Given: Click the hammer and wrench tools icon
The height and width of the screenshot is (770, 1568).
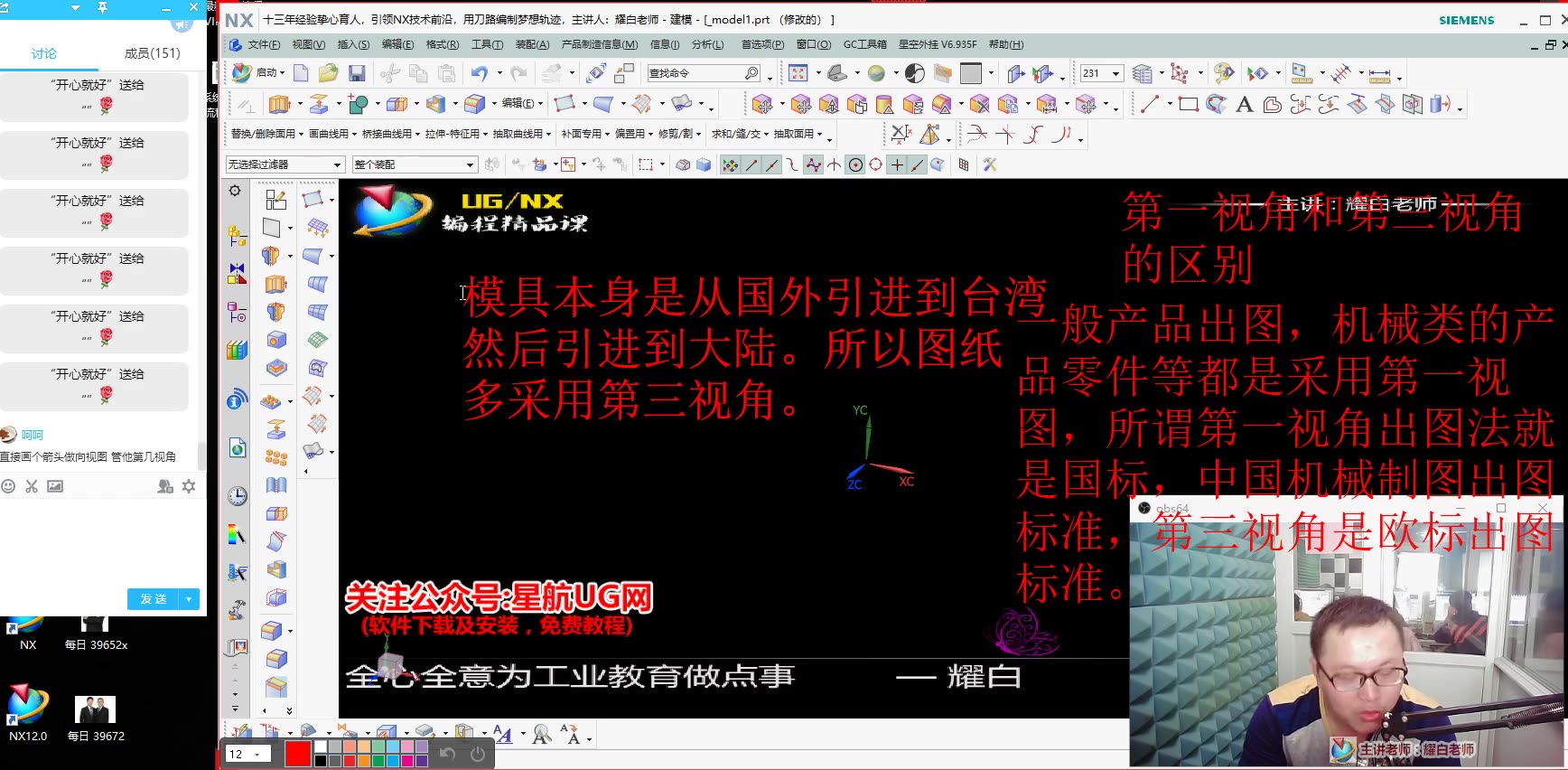Looking at the screenshot, I should pos(990,164).
